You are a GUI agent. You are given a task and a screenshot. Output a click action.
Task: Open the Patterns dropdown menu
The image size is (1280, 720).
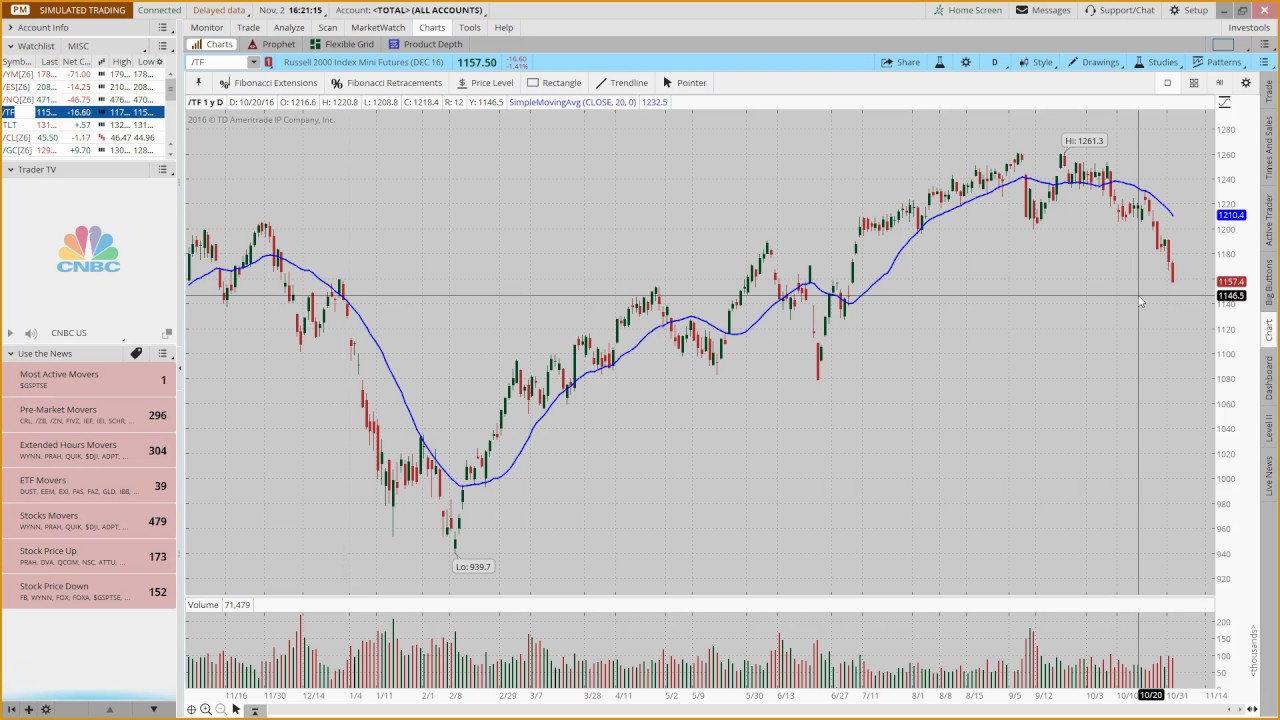[1217, 62]
